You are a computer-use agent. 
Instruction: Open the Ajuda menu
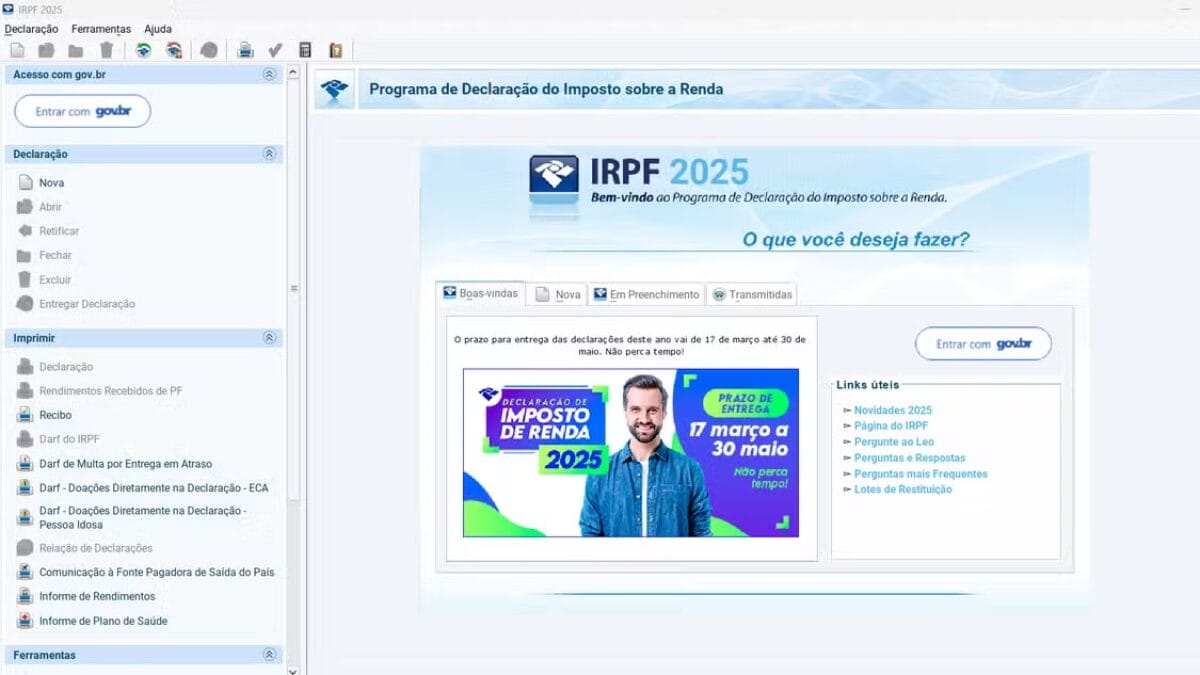click(158, 29)
